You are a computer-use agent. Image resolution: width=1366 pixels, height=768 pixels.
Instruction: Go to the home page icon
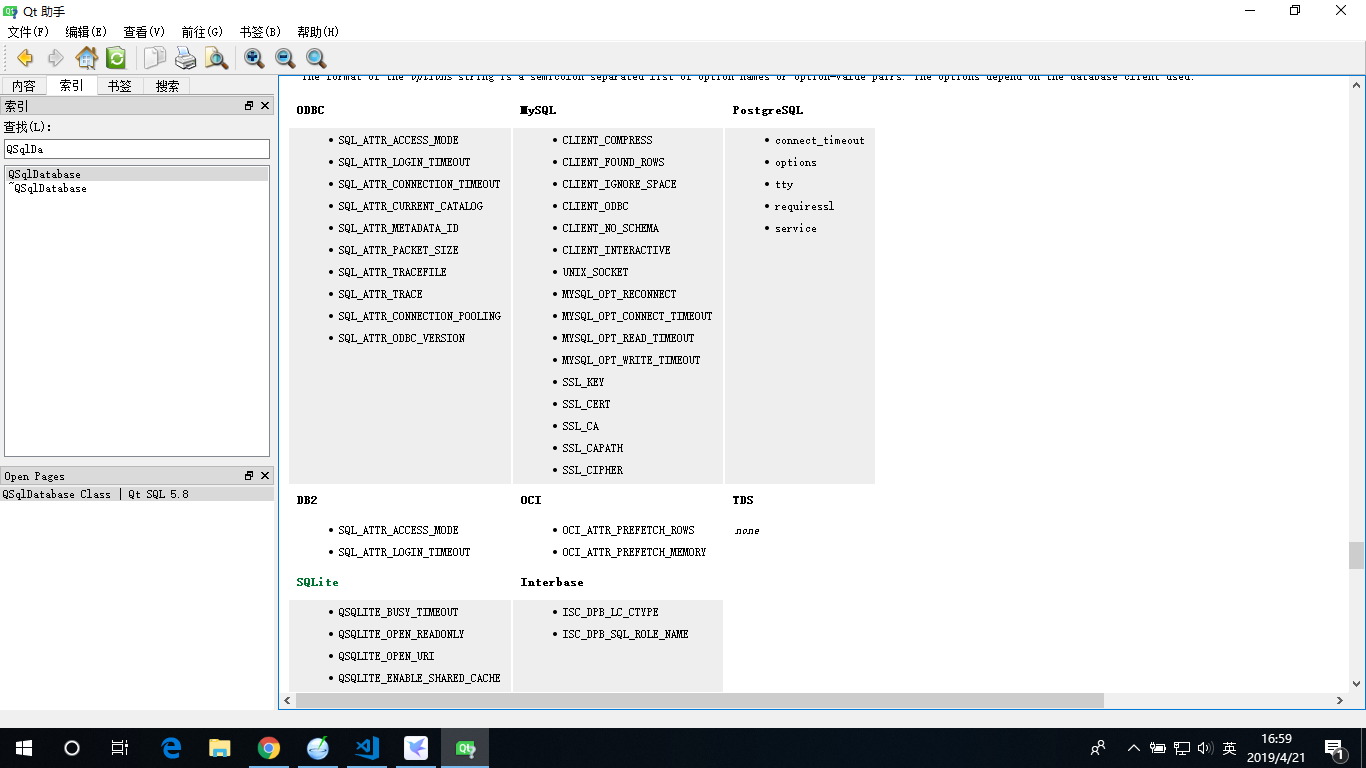pos(87,58)
